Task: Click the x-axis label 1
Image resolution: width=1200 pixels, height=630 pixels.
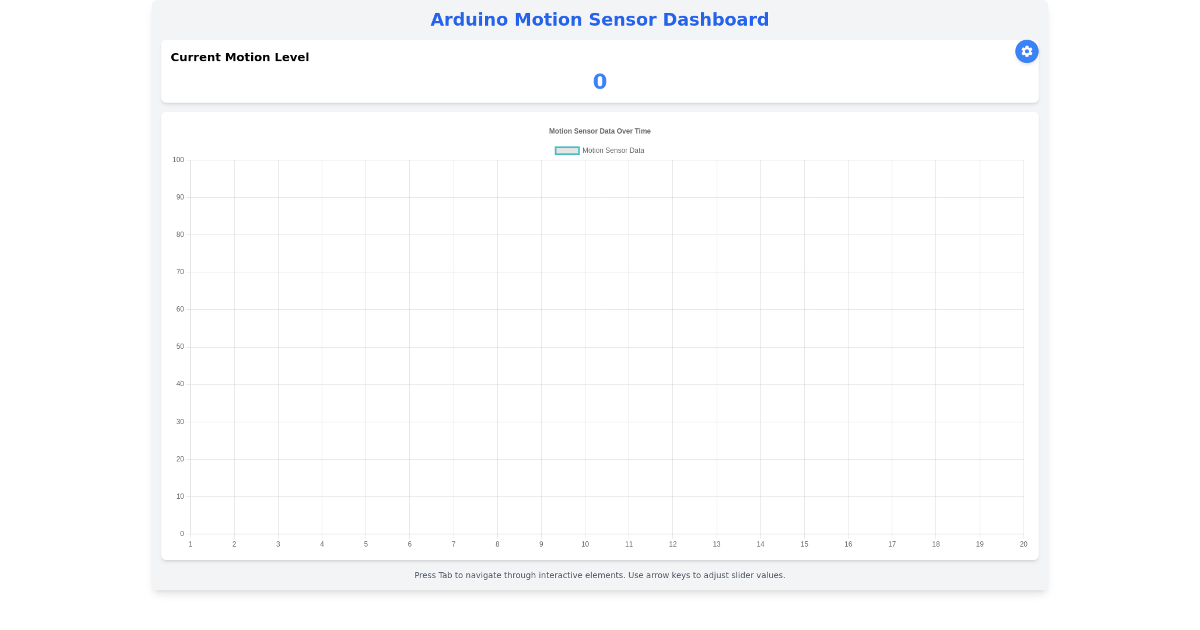Action: click(190, 544)
